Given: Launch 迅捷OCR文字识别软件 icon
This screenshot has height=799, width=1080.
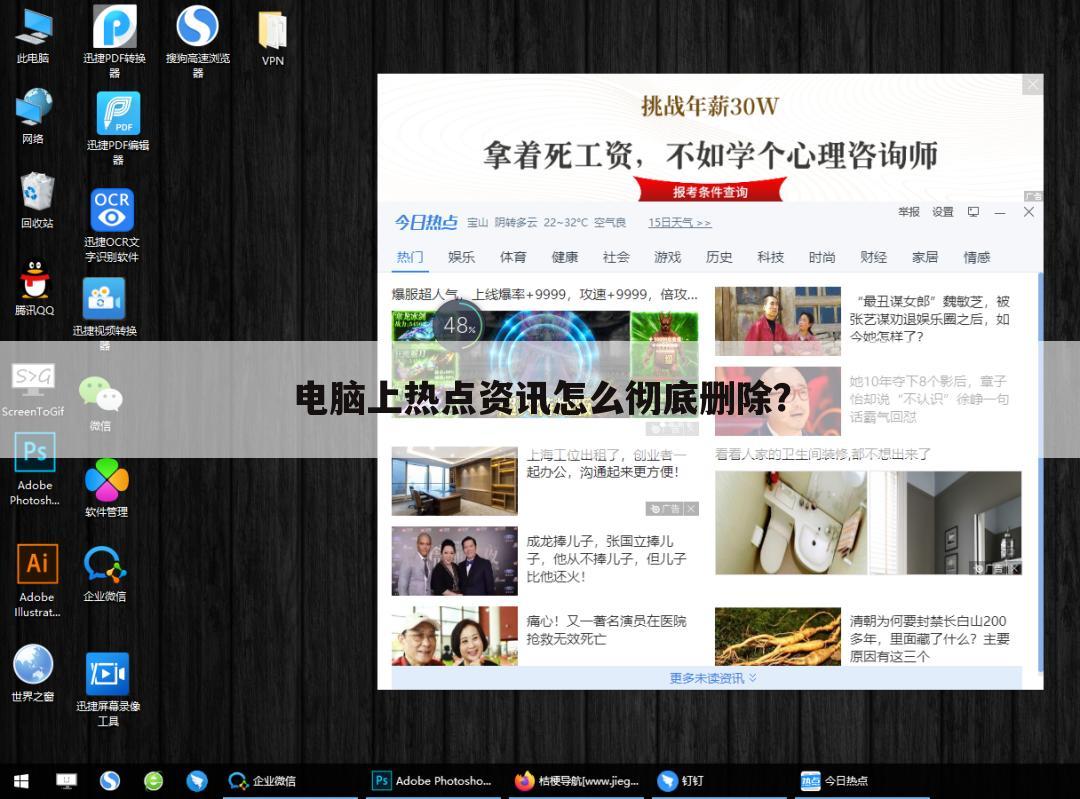Looking at the screenshot, I should click(x=112, y=225).
